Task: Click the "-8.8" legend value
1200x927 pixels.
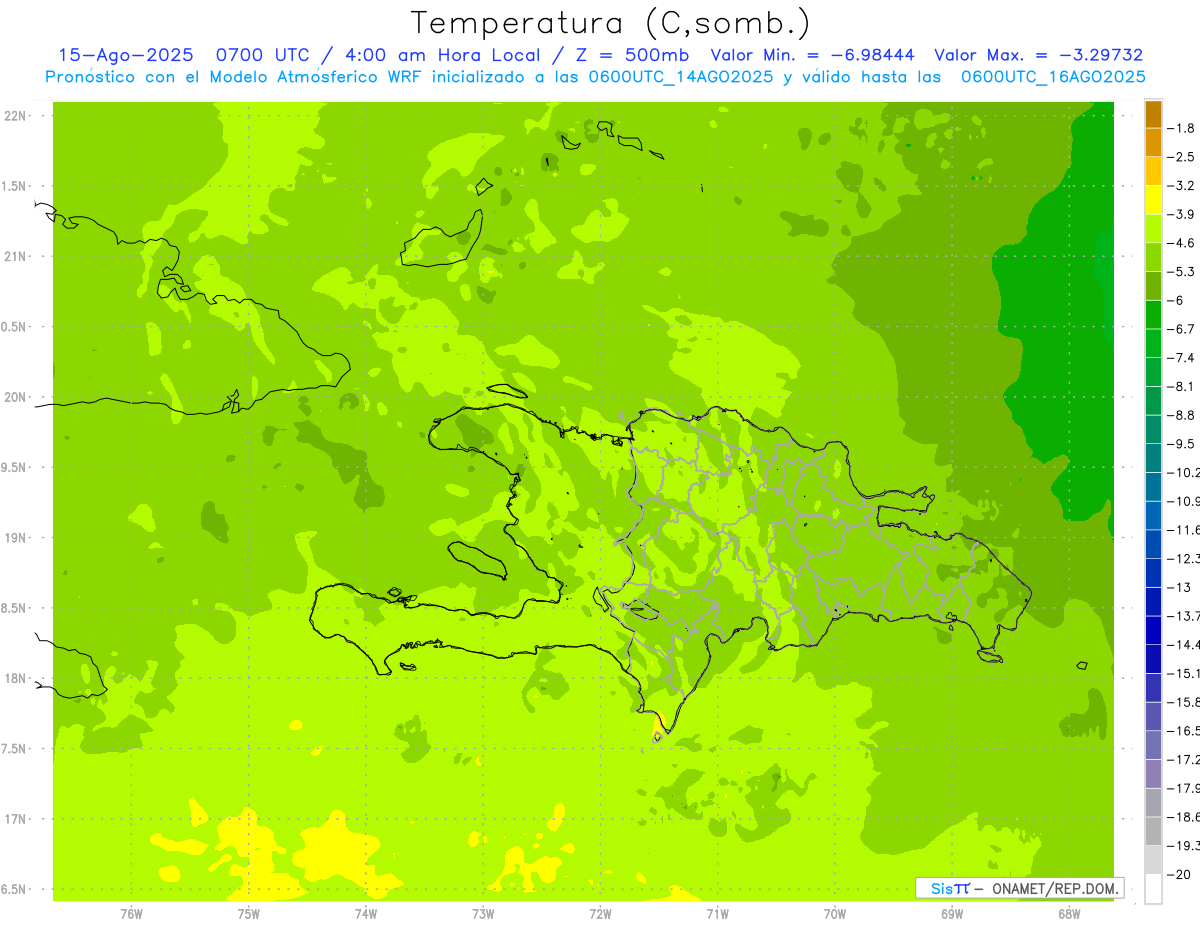Action: tap(1182, 415)
